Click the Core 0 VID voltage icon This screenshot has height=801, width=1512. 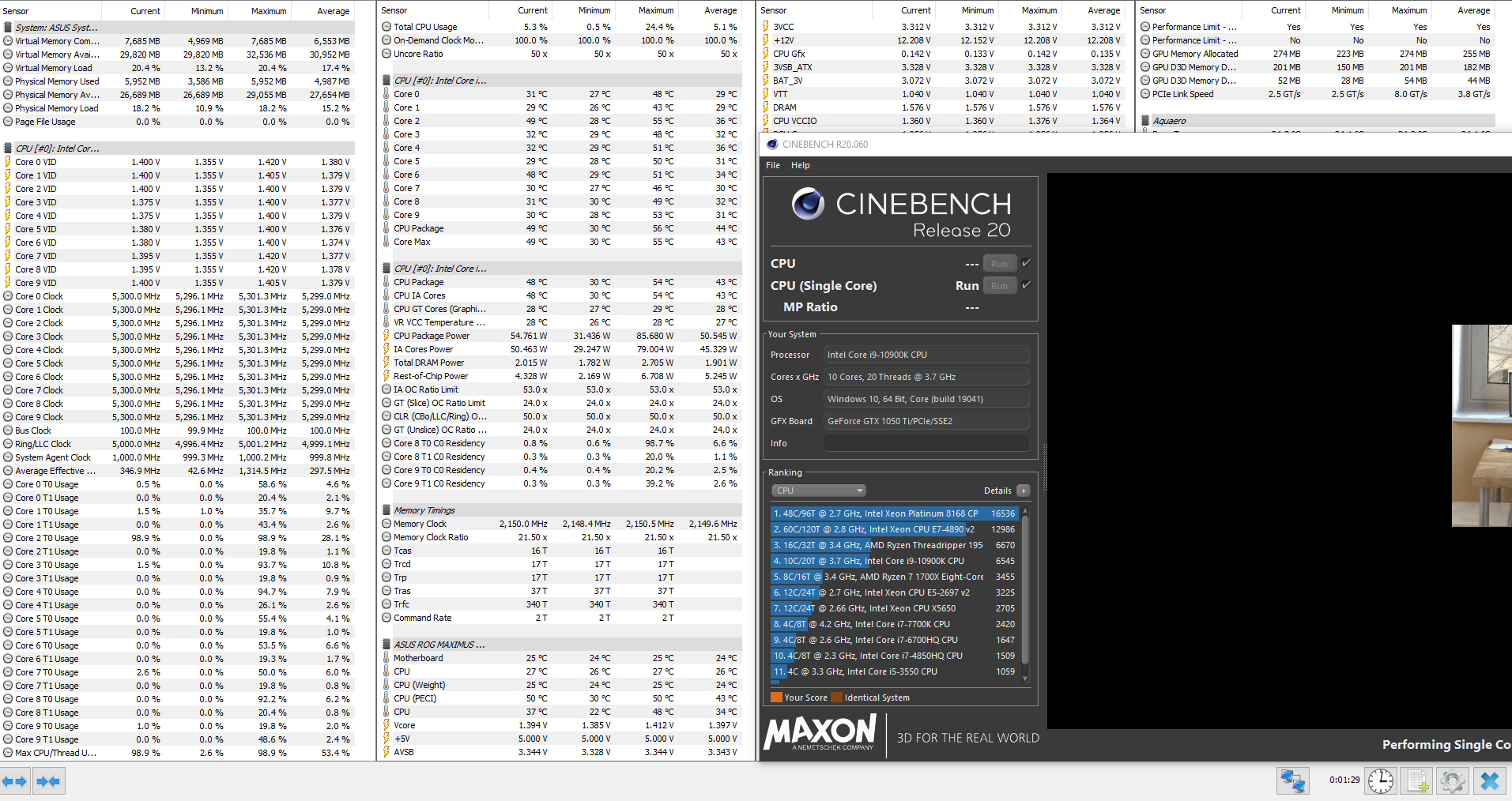point(8,162)
